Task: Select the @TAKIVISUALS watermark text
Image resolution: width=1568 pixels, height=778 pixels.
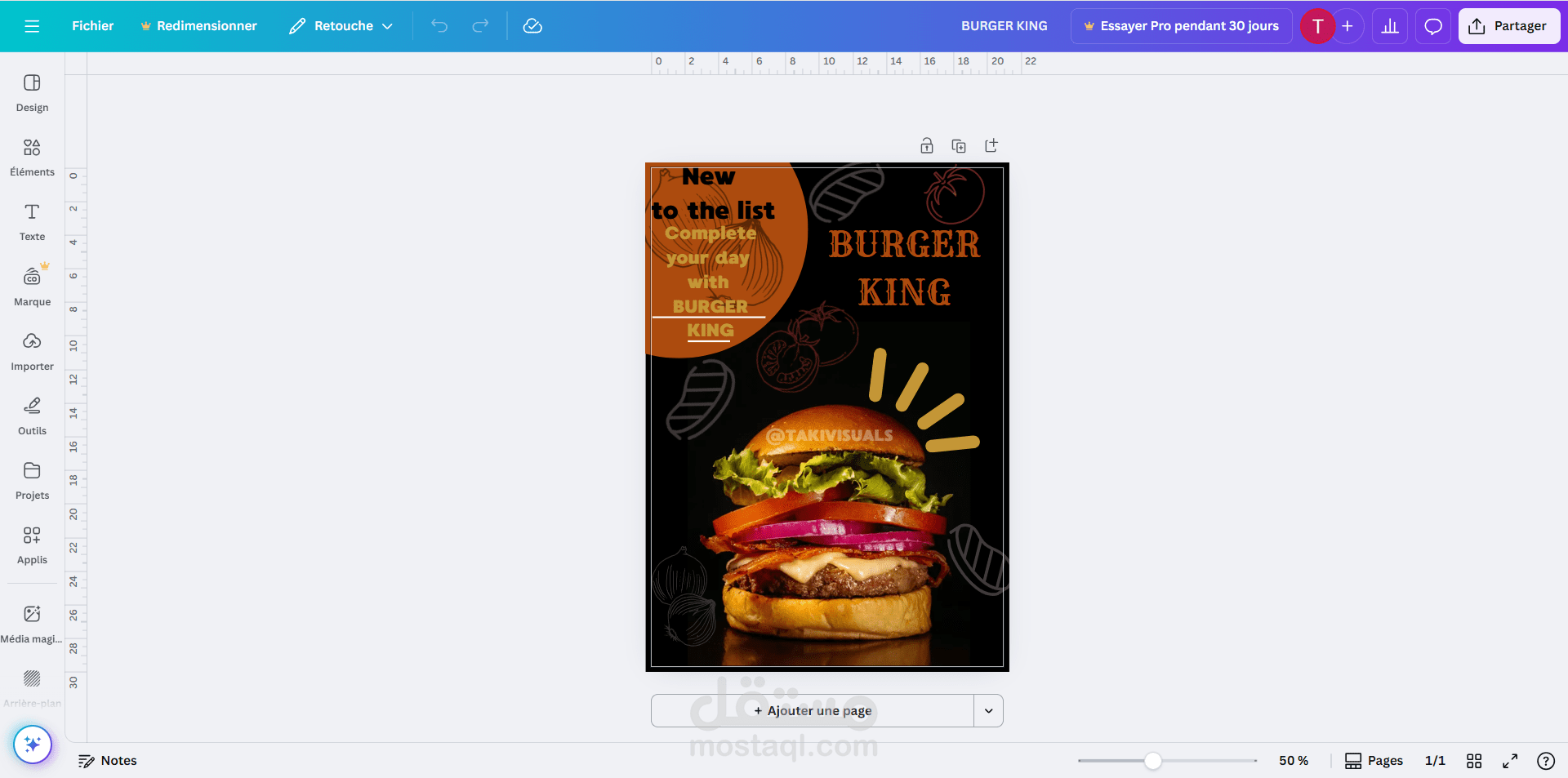Action: (830, 435)
